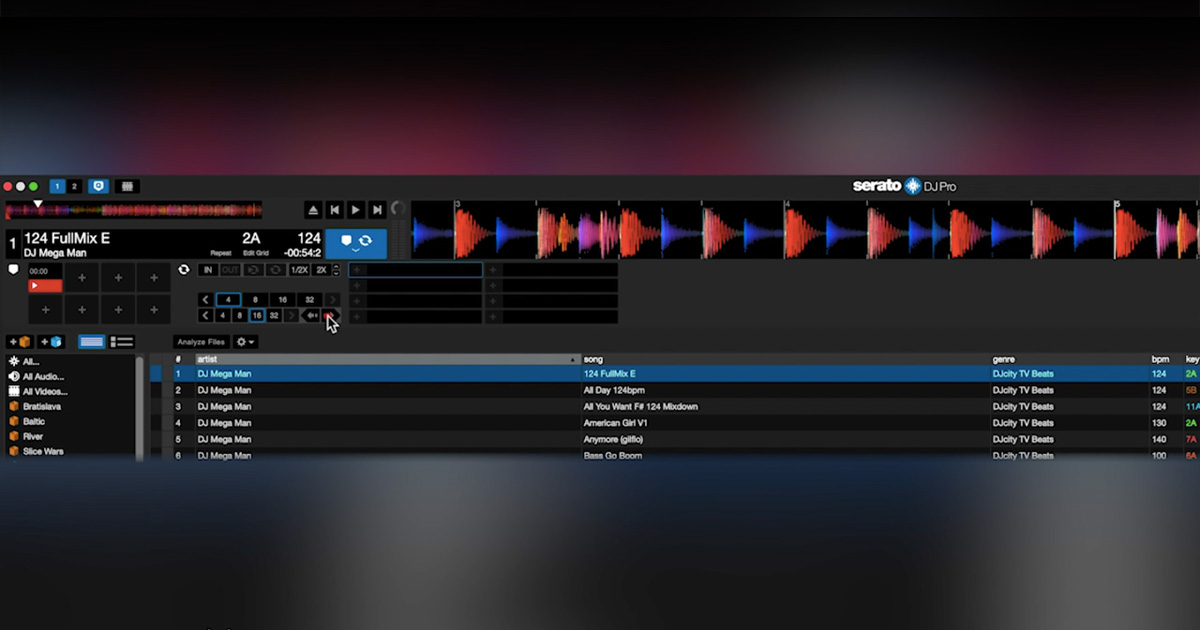Create a smart crate with the blue crate icon
1200x630 pixels.
tap(51, 342)
